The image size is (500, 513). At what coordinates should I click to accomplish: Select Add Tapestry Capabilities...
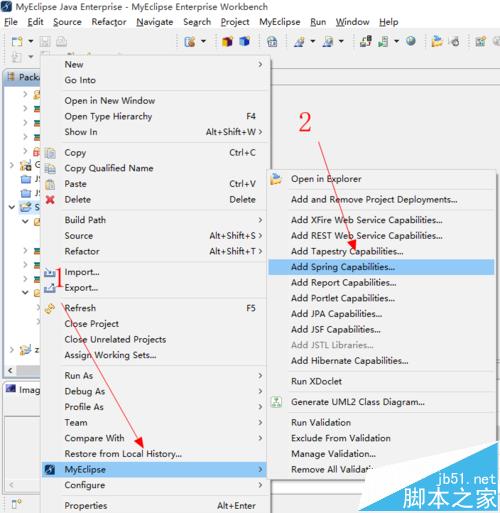[381, 251]
